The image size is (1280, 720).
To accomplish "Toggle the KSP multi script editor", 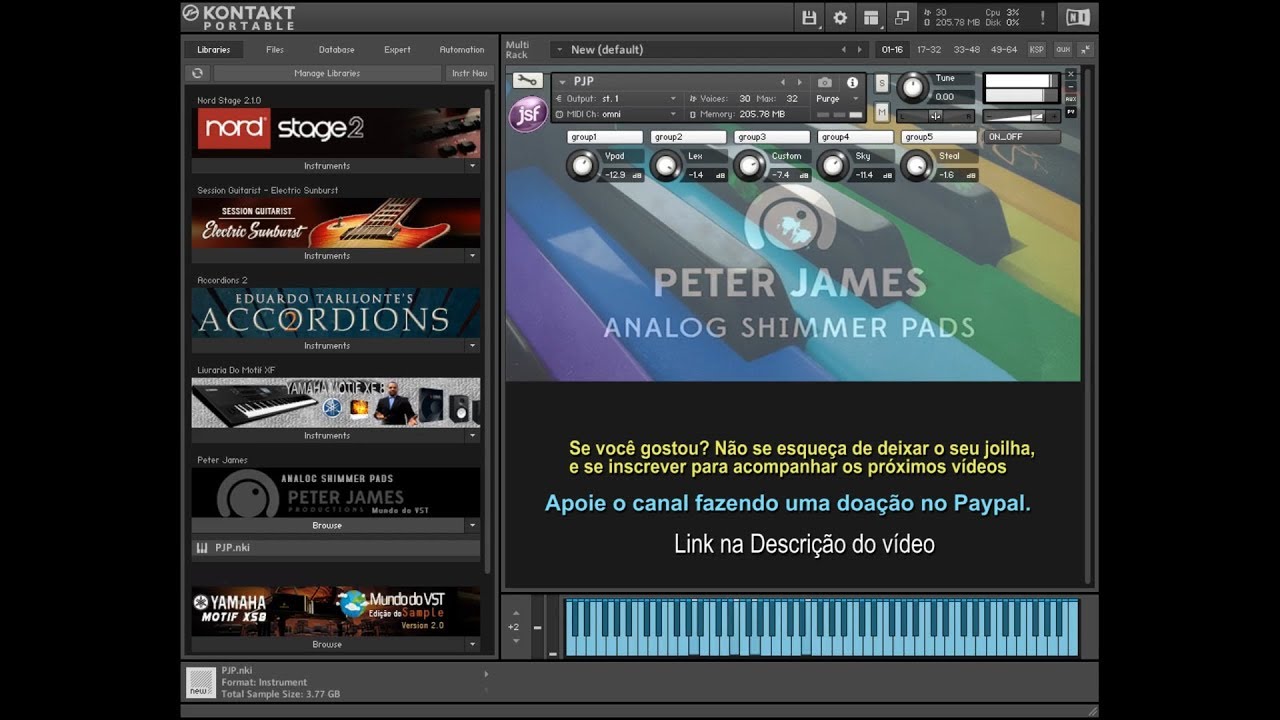I will click(1037, 49).
